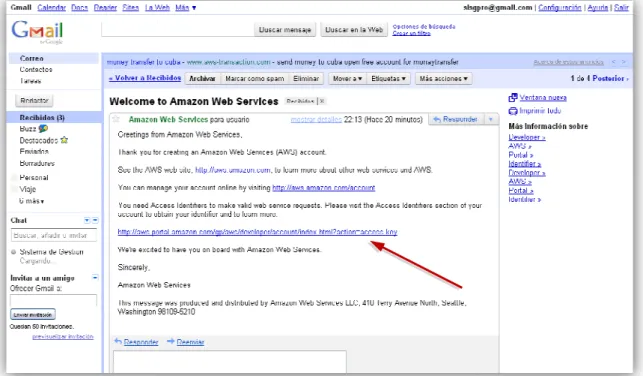Image resolution: width=643 pixels, height=376 pixels.
Task: Open reply options arrow beside Responder
Action: pos(490,119)
